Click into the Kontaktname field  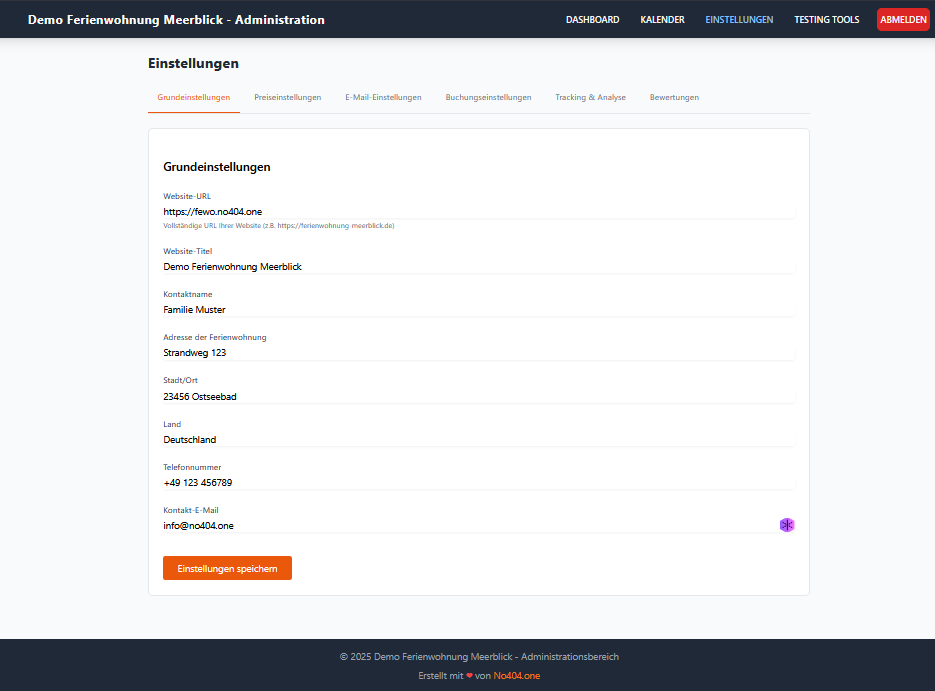click(478, 310)
